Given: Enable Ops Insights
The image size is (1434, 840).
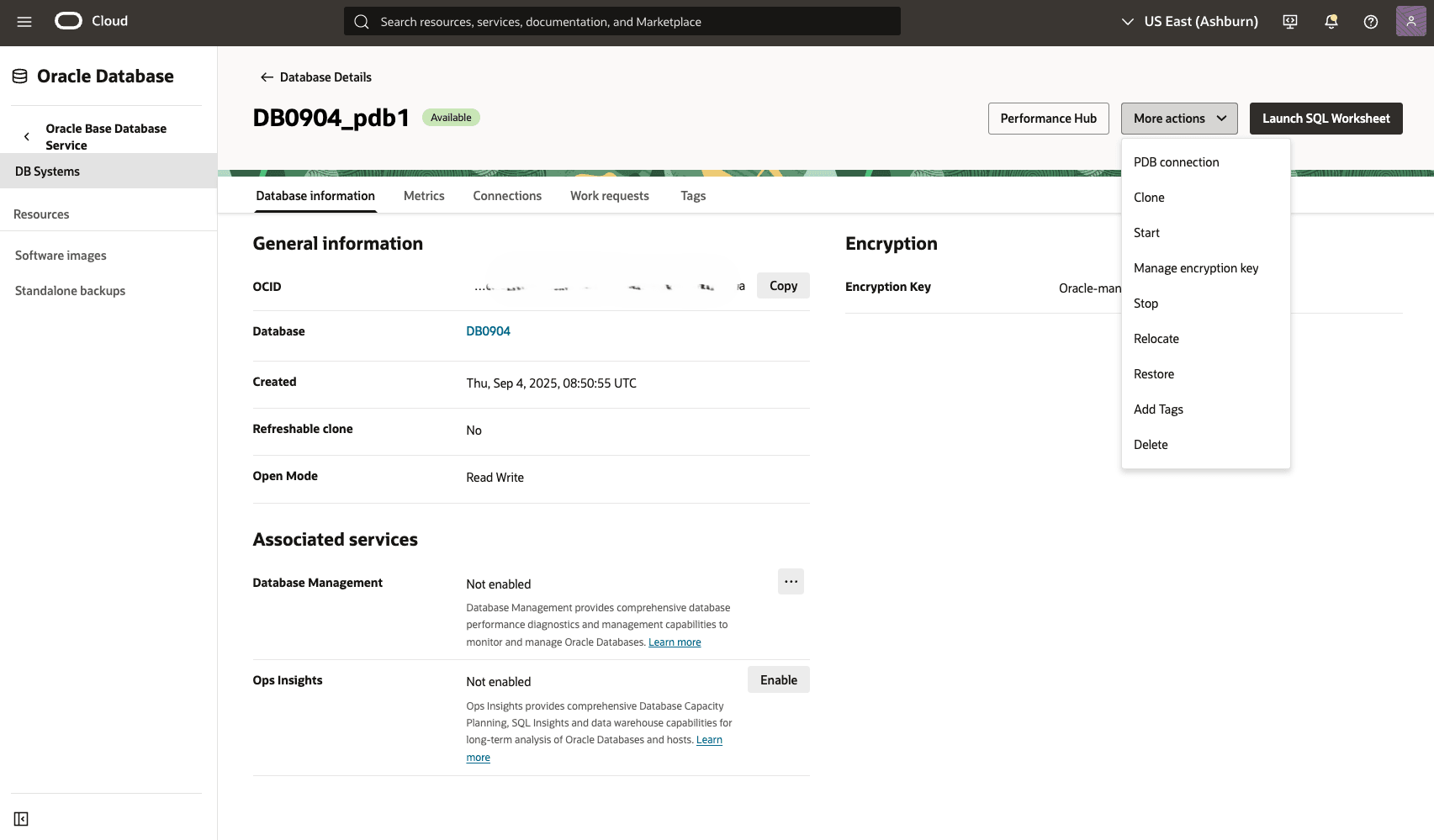Looking at the screenshot, I should [778, 679].
